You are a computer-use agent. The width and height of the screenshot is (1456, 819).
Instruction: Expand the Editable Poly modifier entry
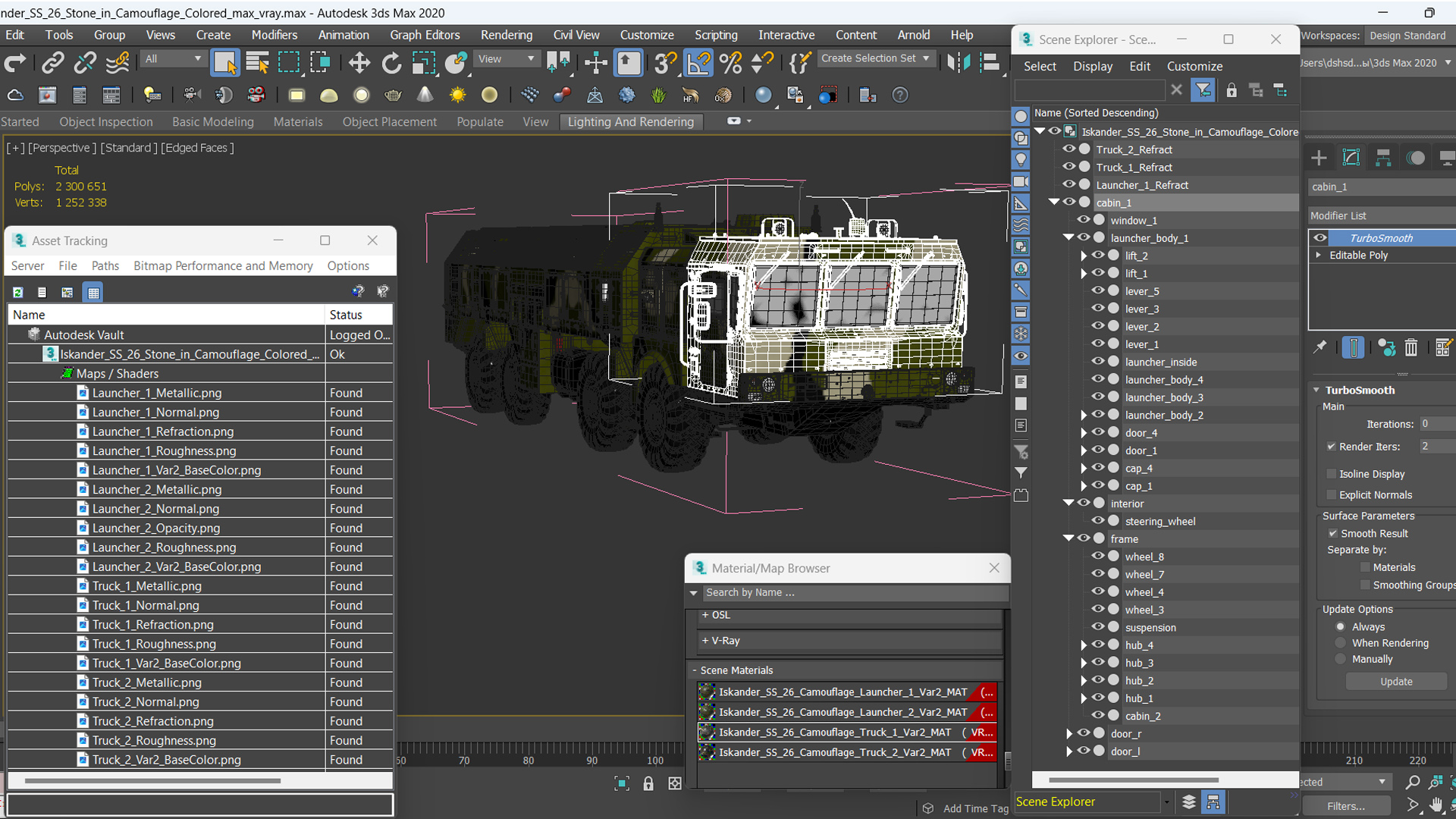coord(1319,255)
